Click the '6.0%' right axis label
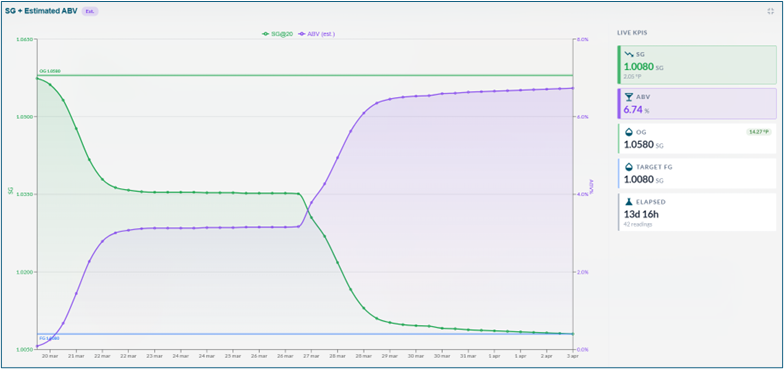784x369 pixels. click(582, 117)
